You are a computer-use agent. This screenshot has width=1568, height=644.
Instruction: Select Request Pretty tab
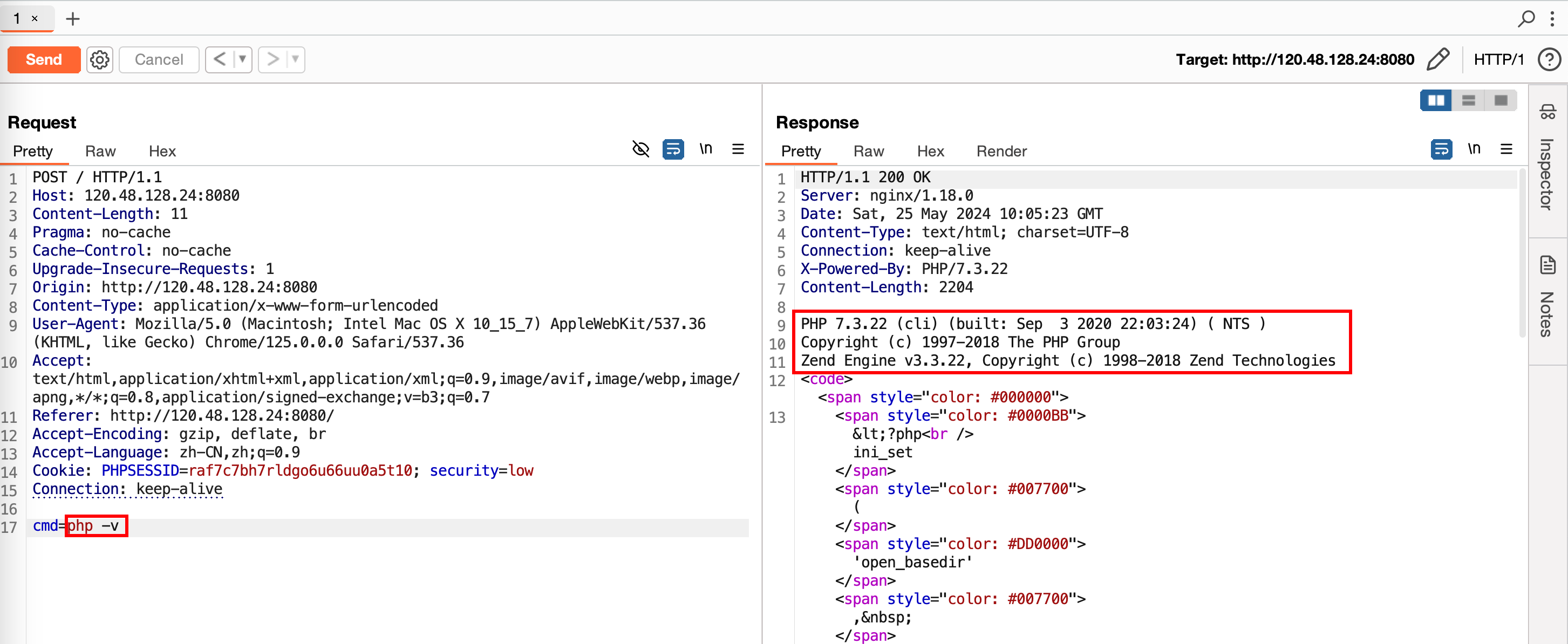33,151
